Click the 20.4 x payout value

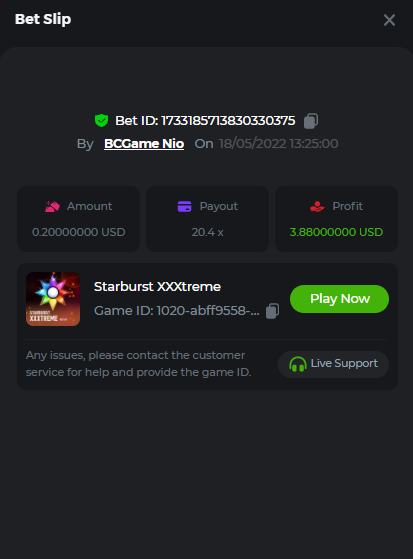point(207,232)
